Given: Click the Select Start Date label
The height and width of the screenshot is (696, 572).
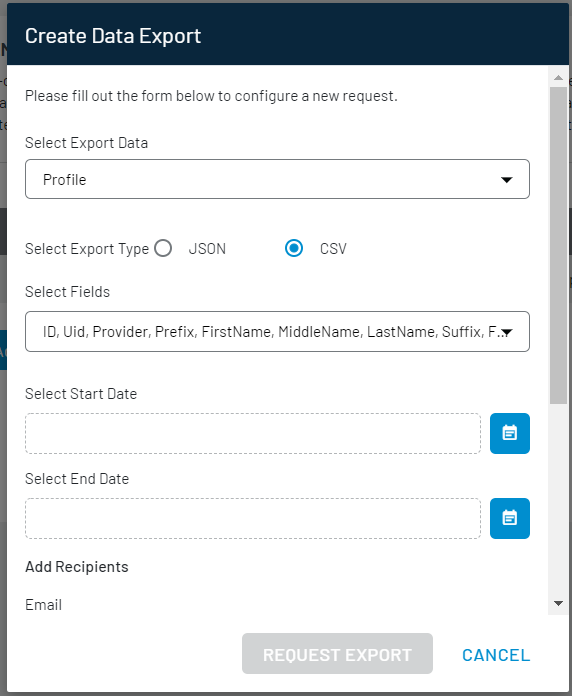Looking at the screenshot, I should pos(81,394).
